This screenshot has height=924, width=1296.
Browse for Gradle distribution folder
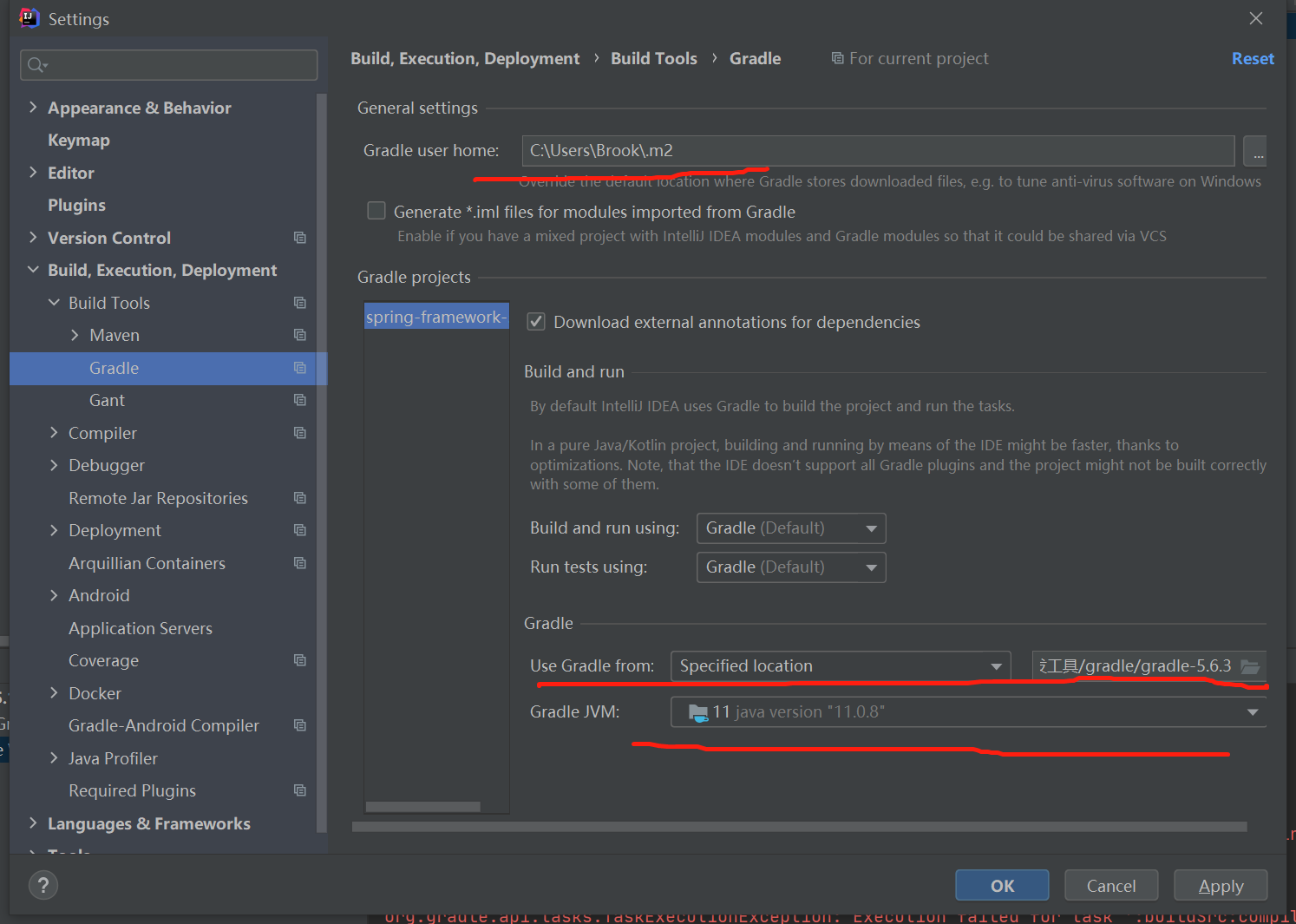(1251, 666)
